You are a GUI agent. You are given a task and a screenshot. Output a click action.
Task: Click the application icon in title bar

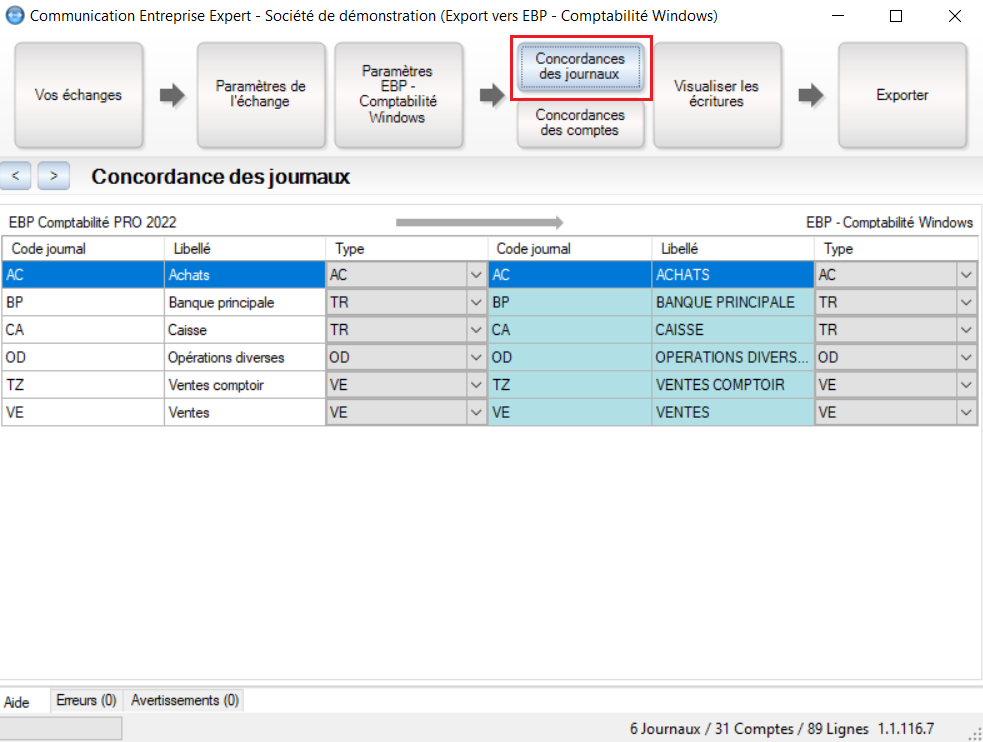(x=14, y=16)
